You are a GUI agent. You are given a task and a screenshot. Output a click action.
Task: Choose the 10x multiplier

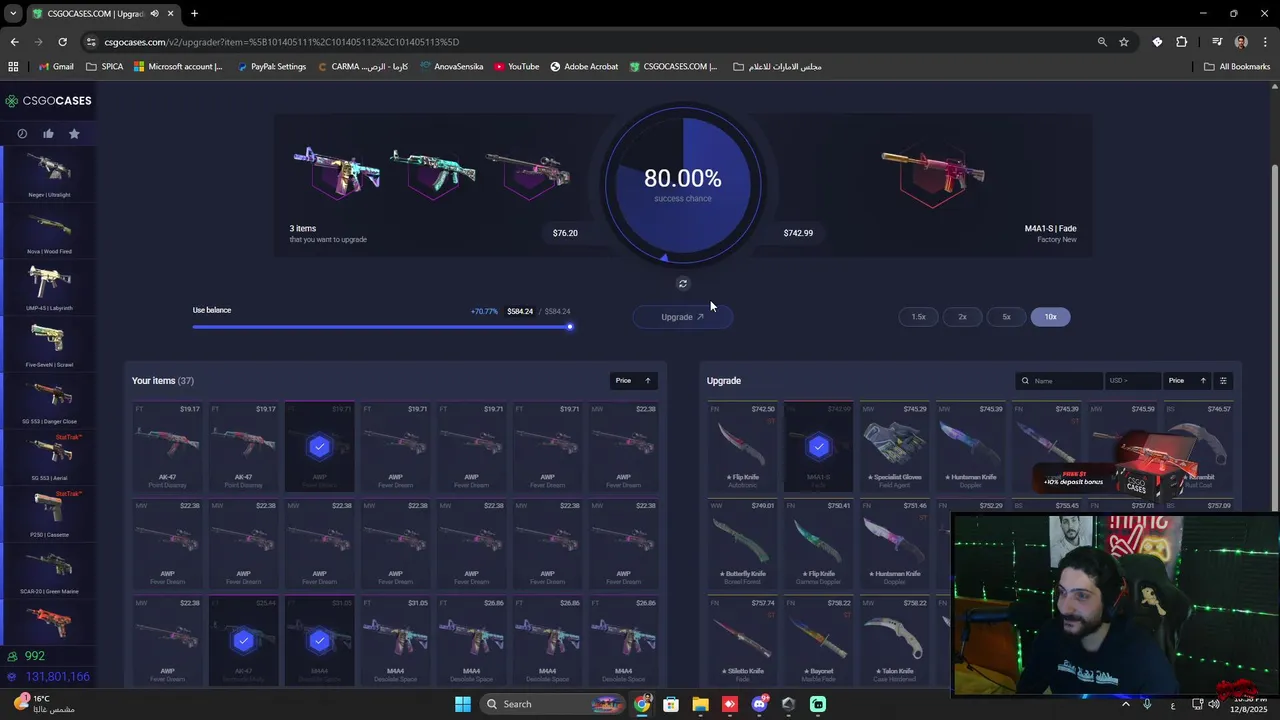(1050, 317)
